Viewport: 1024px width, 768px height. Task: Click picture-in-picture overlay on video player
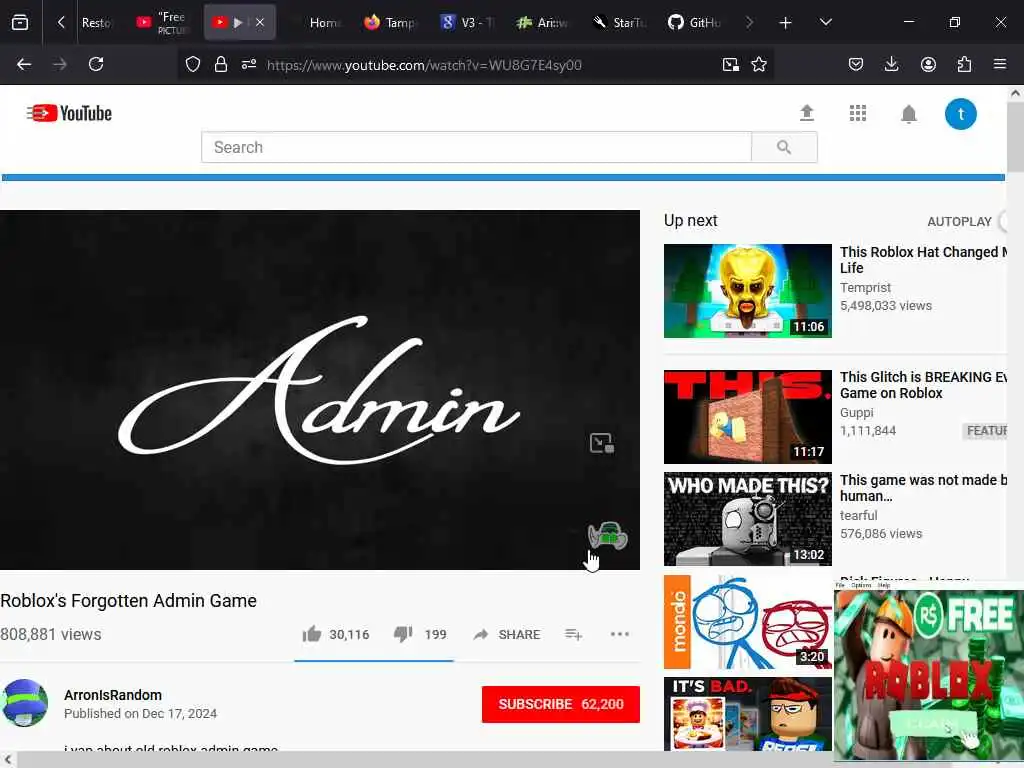(x=601, y=443)
